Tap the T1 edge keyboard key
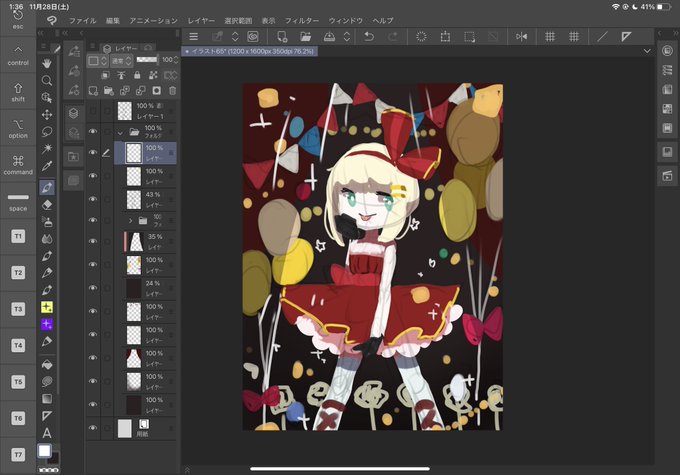This screenshot has width=680, height=475. [x=18, y=236]
